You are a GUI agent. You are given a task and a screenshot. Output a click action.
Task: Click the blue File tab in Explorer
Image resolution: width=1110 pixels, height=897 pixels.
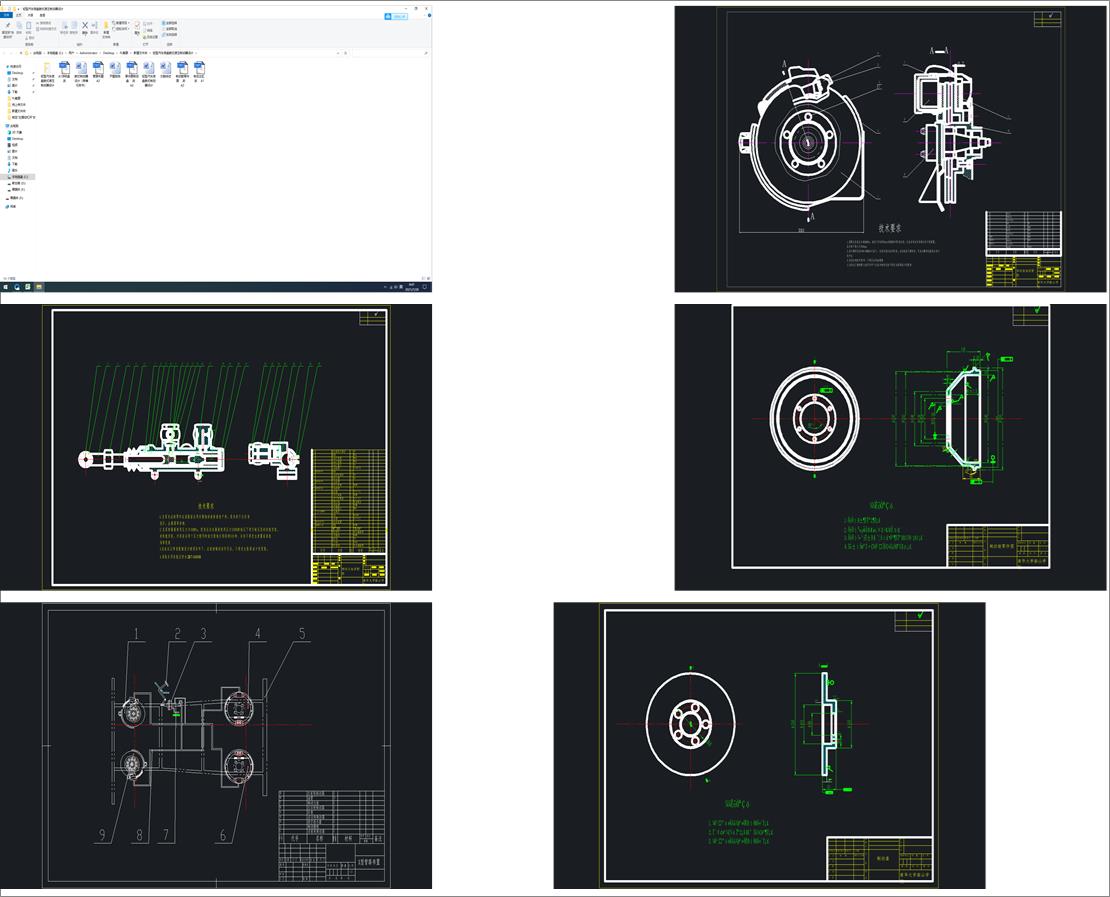point(6,15)
